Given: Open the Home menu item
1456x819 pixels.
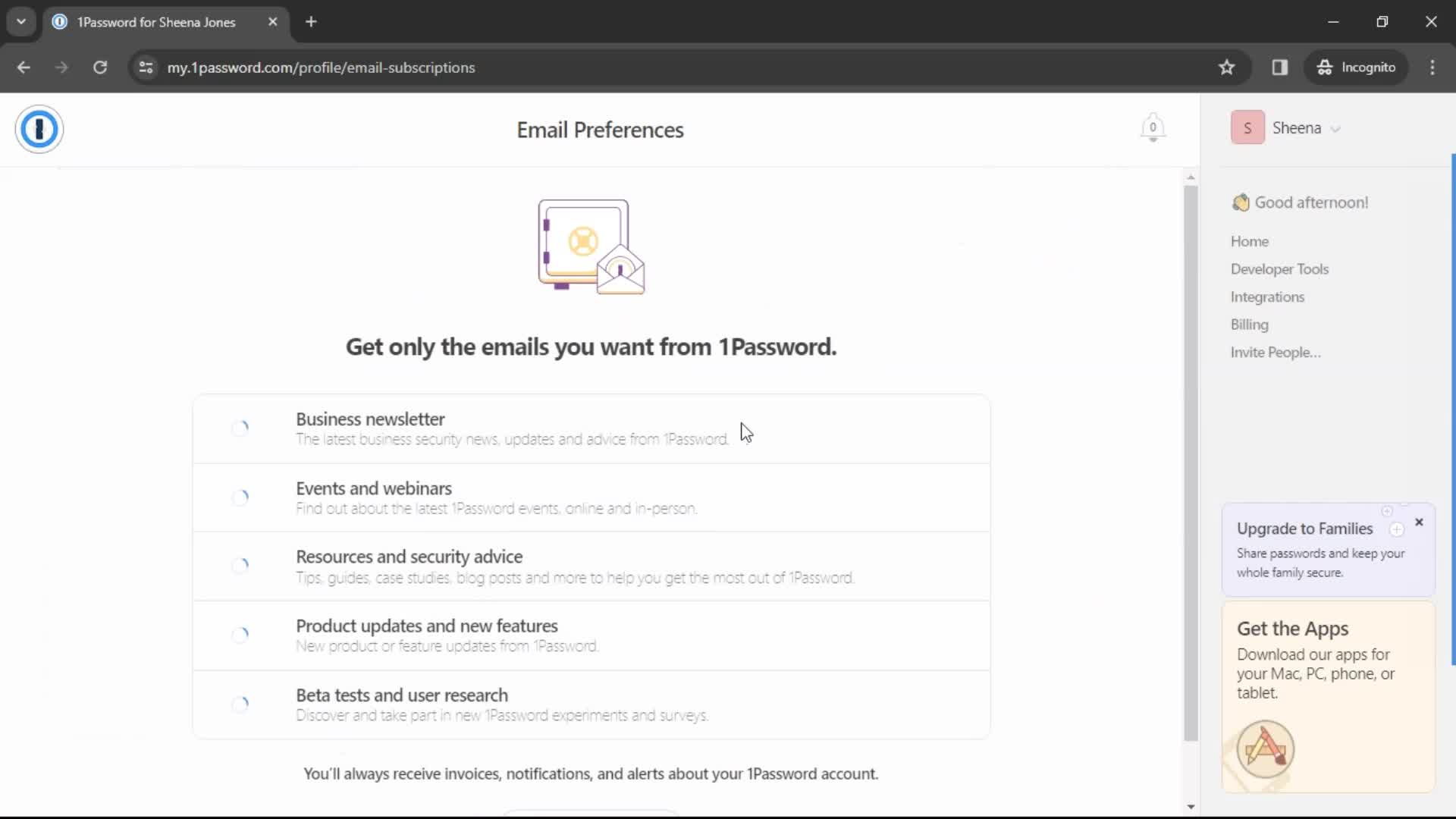Looking at the screenshot, I should pos(1250,241).
